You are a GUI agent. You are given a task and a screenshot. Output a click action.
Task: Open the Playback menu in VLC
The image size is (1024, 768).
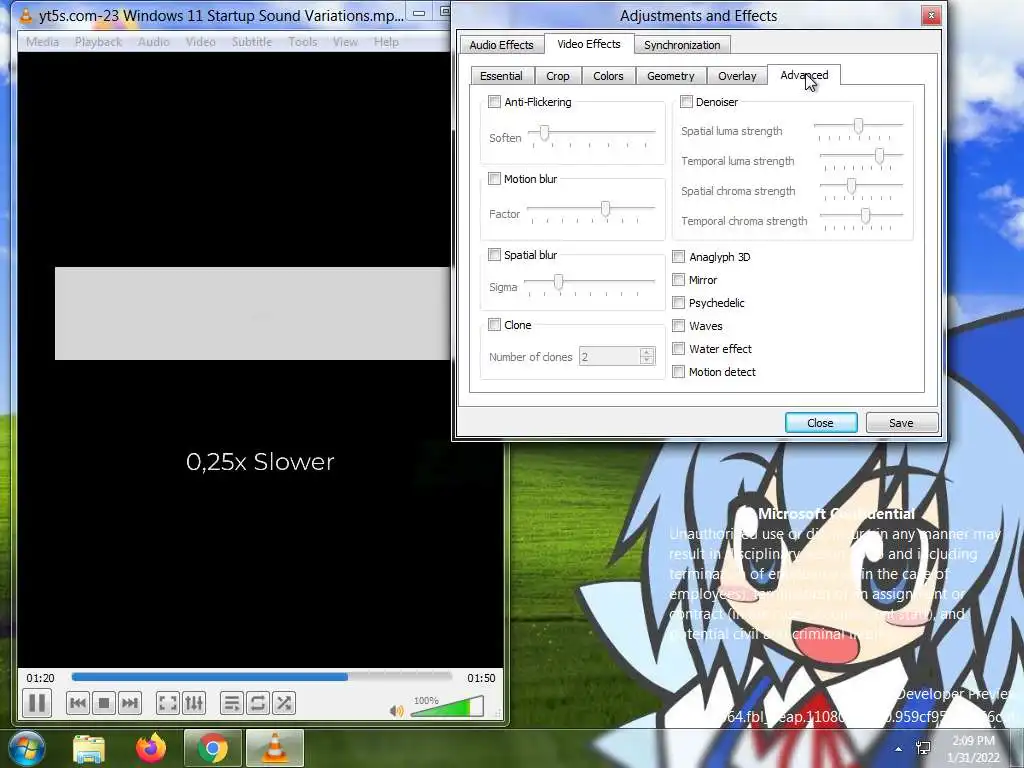pyautogui.click(x=98, y=42)
